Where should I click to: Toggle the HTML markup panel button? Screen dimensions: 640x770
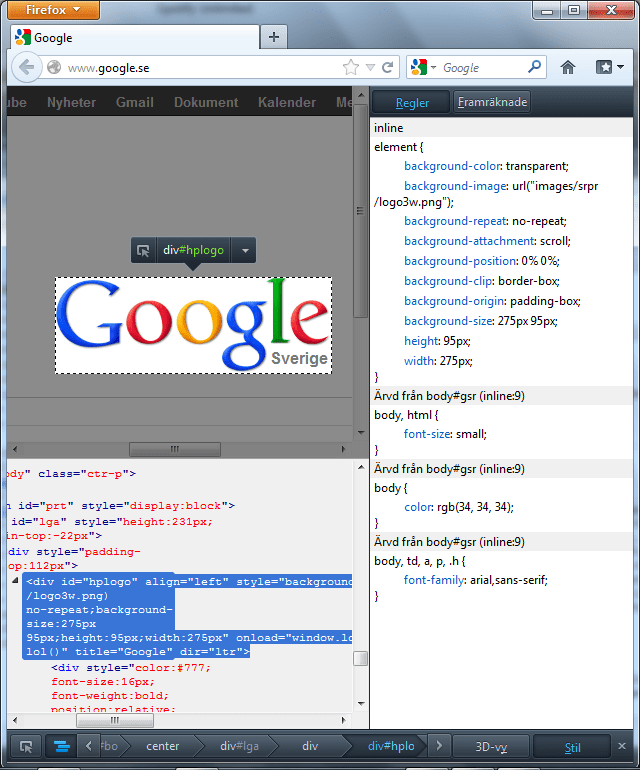[61, 746]
